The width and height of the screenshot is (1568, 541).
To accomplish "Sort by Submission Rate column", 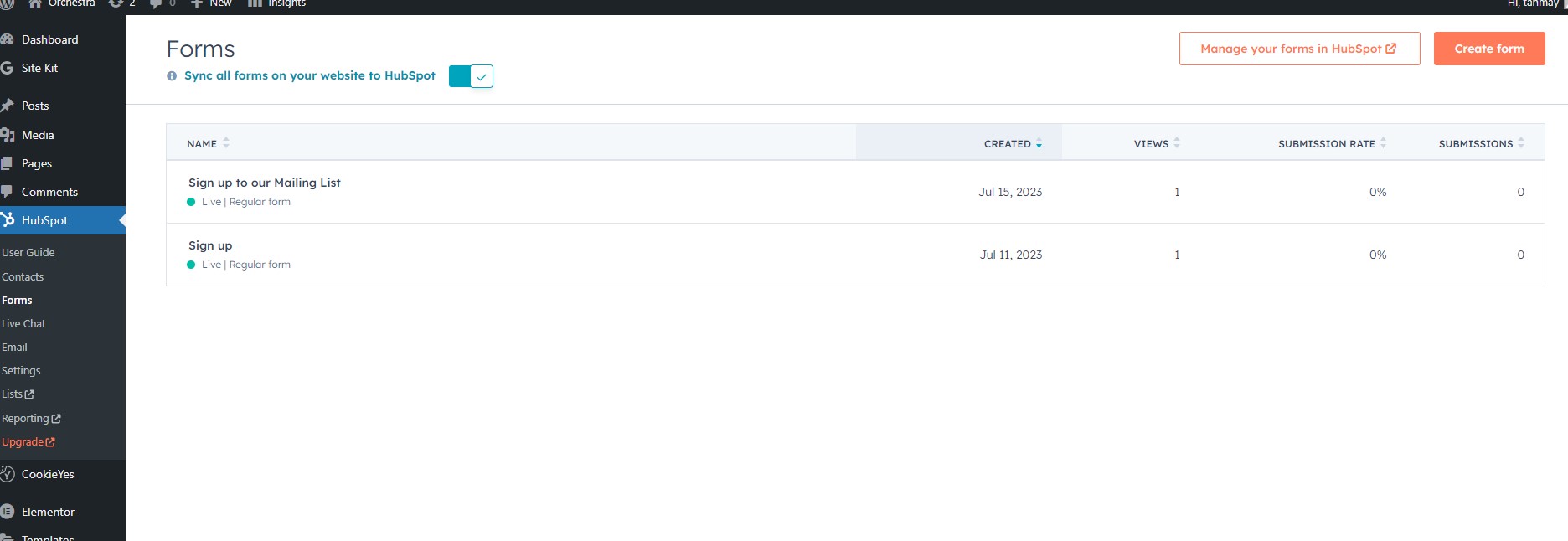I will 1332,143.
